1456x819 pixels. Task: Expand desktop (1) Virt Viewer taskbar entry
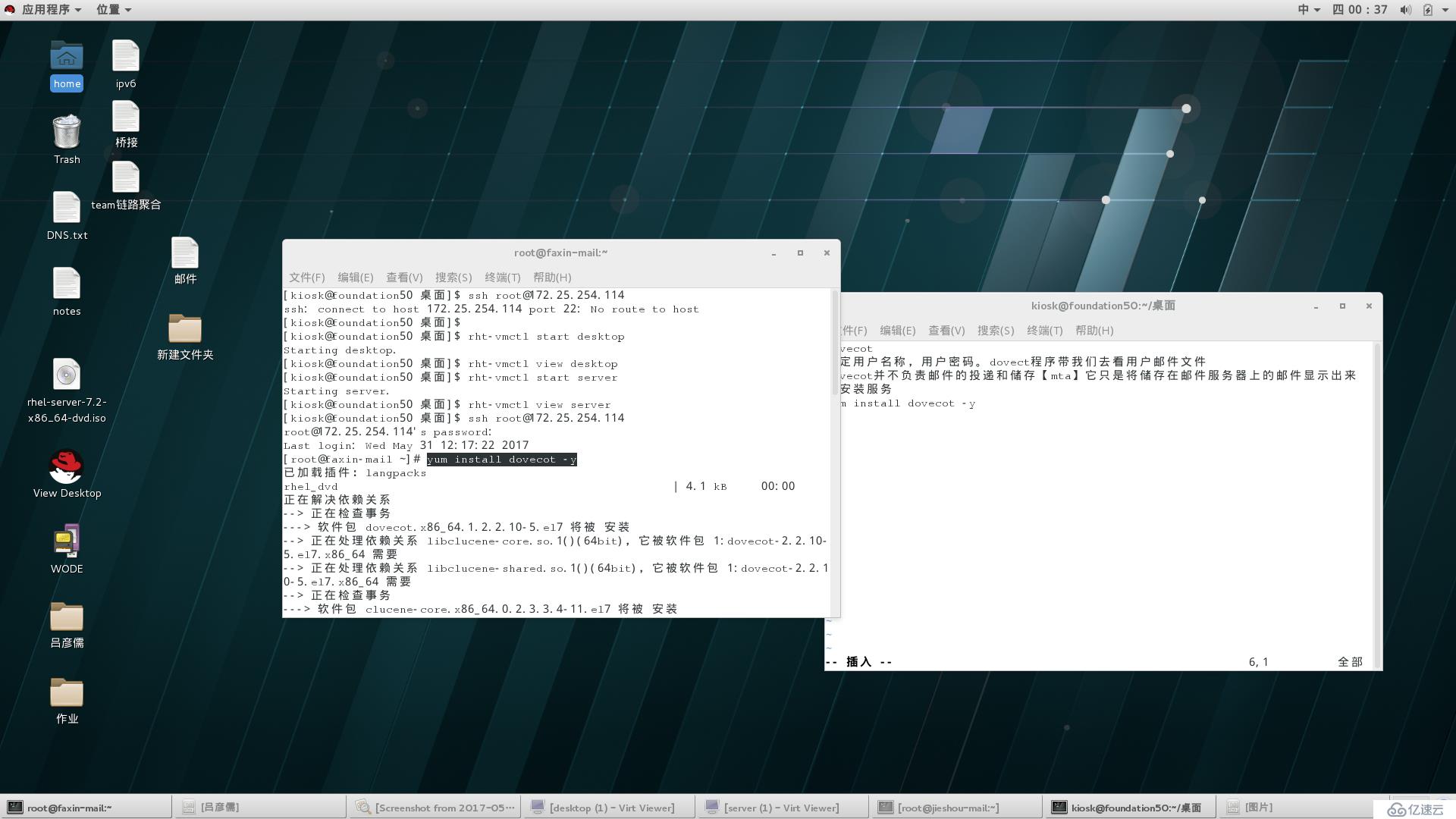613,806
